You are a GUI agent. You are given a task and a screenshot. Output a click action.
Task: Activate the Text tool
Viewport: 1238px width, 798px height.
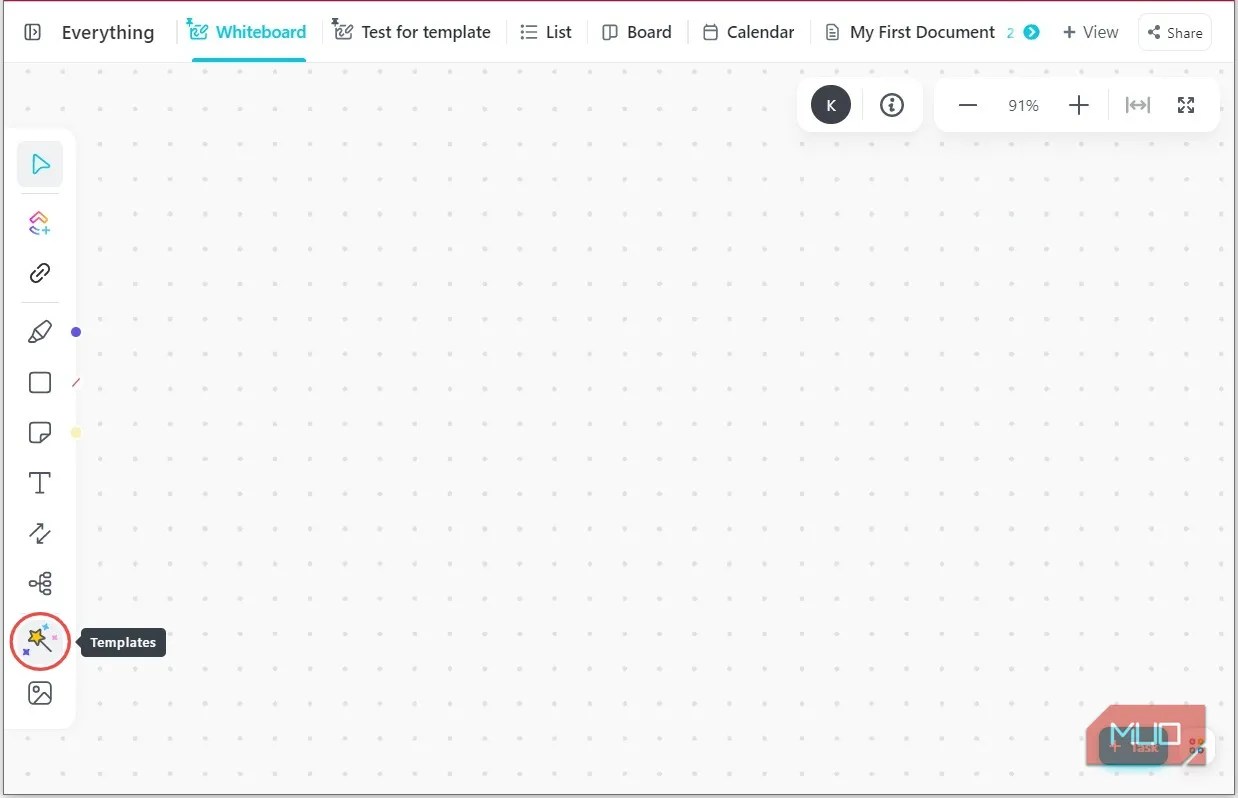tap(40, 482)
